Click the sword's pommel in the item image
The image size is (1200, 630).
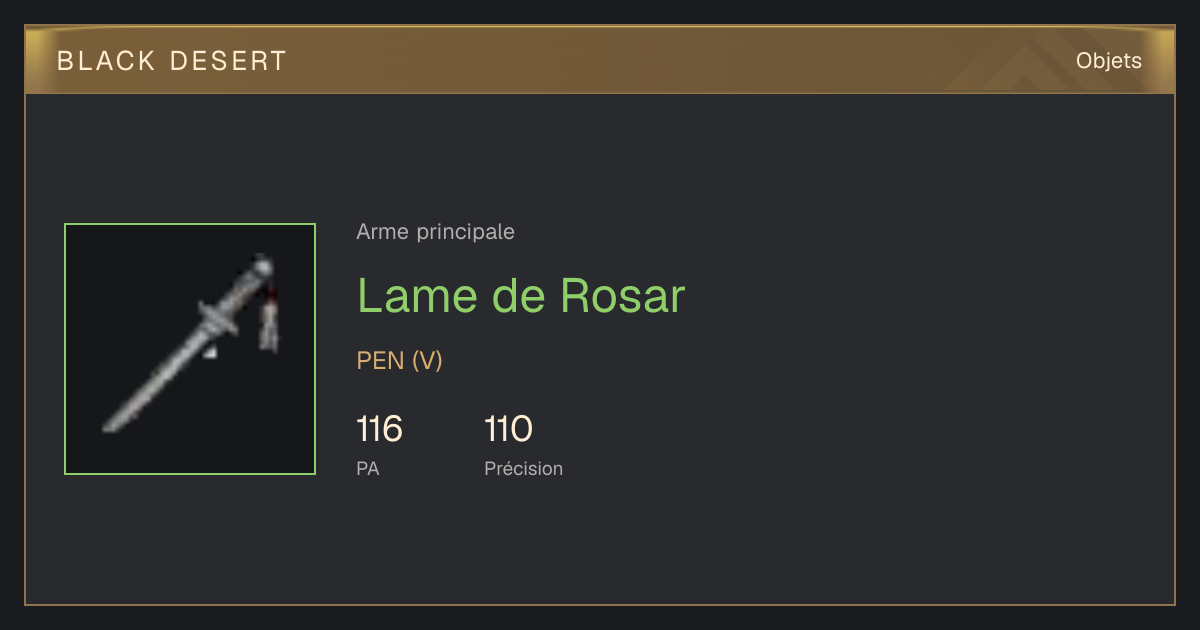(262, 266)
